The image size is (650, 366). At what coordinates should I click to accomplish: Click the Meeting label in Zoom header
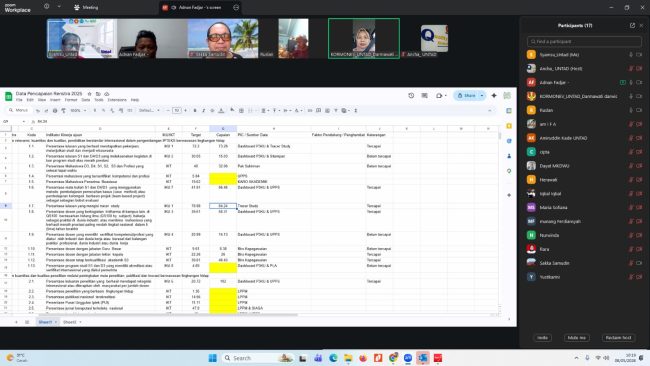click(x=90, y=7)
